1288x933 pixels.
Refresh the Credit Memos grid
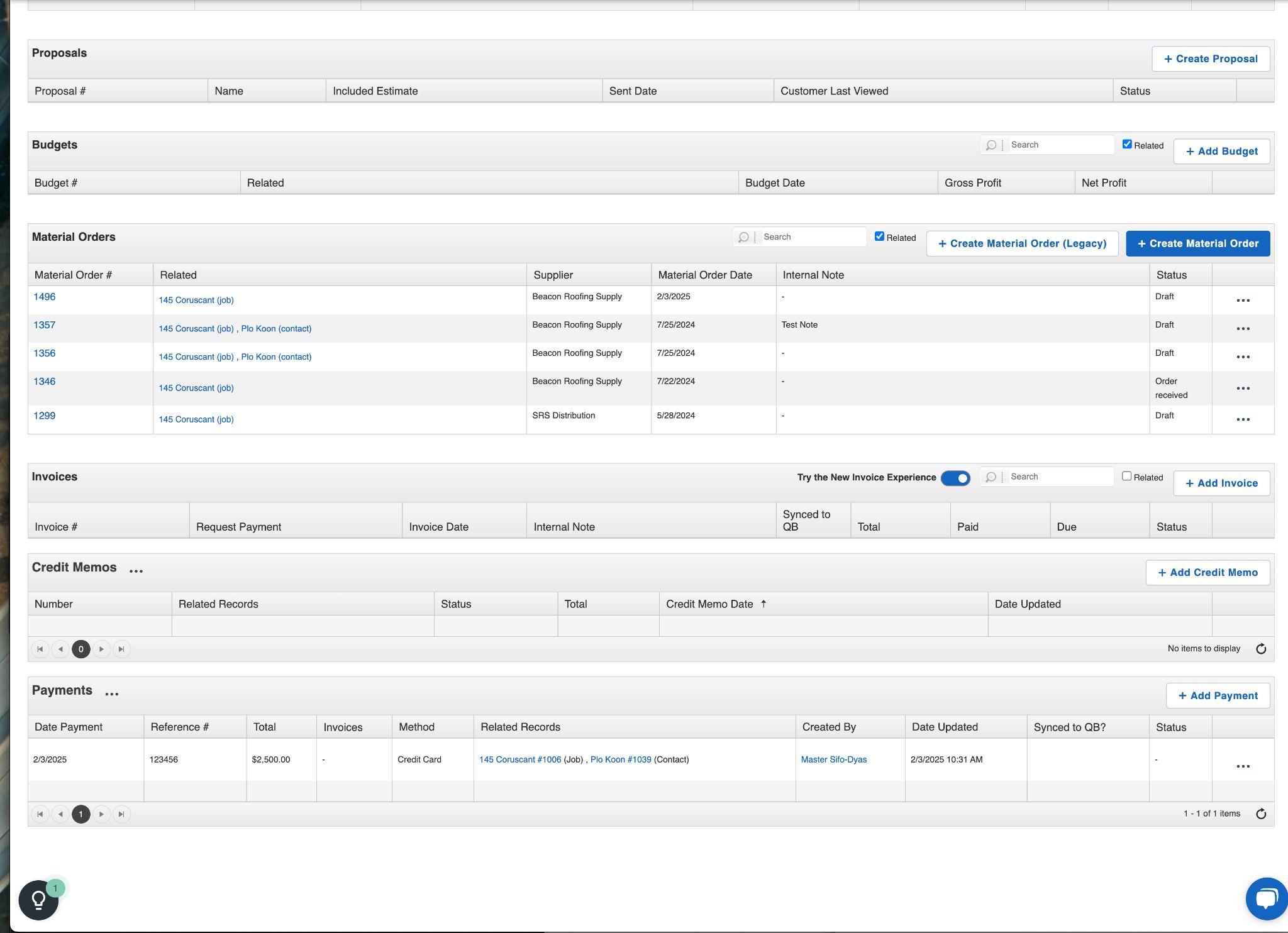pos(1260,649)
